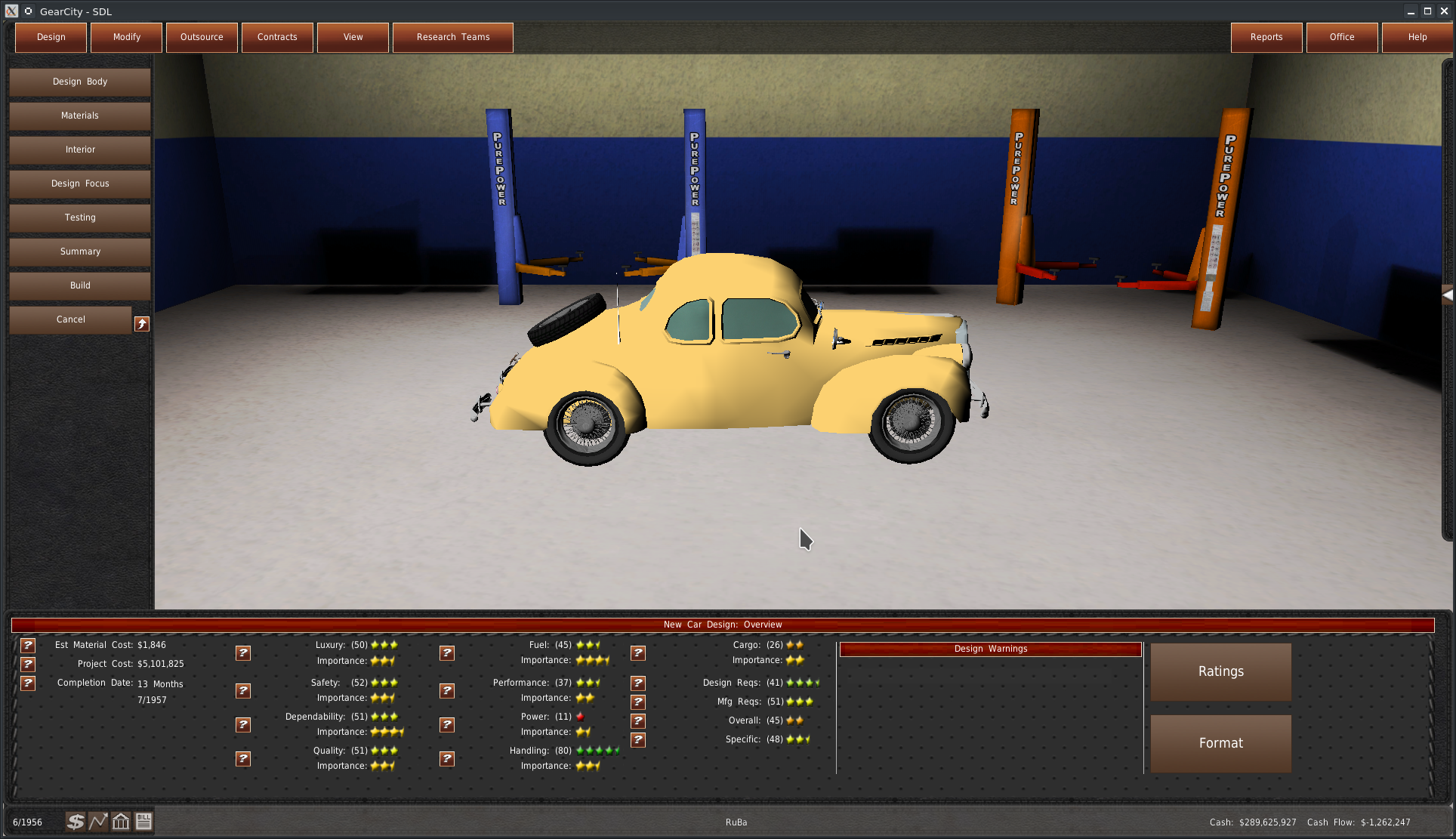
Task: Click help icon next to Est Material Cost
Action: click(28, 645)
